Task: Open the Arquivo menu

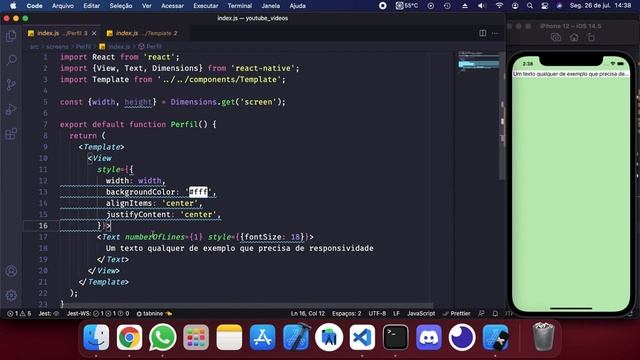Action: click(63, 6)
